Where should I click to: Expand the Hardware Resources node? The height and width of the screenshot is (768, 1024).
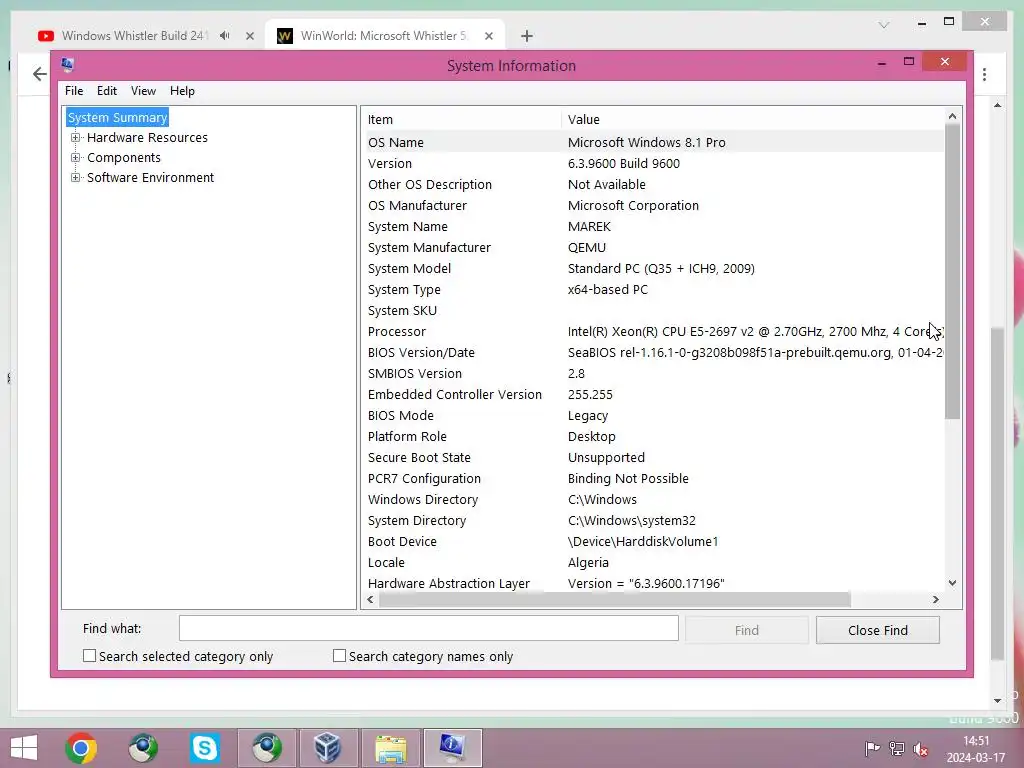coord(76,137)
